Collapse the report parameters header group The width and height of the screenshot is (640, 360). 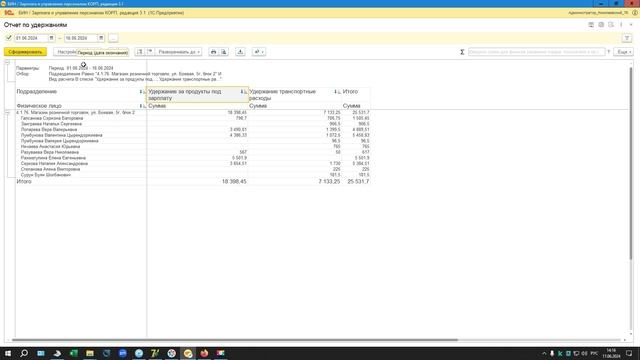(7, 62)
